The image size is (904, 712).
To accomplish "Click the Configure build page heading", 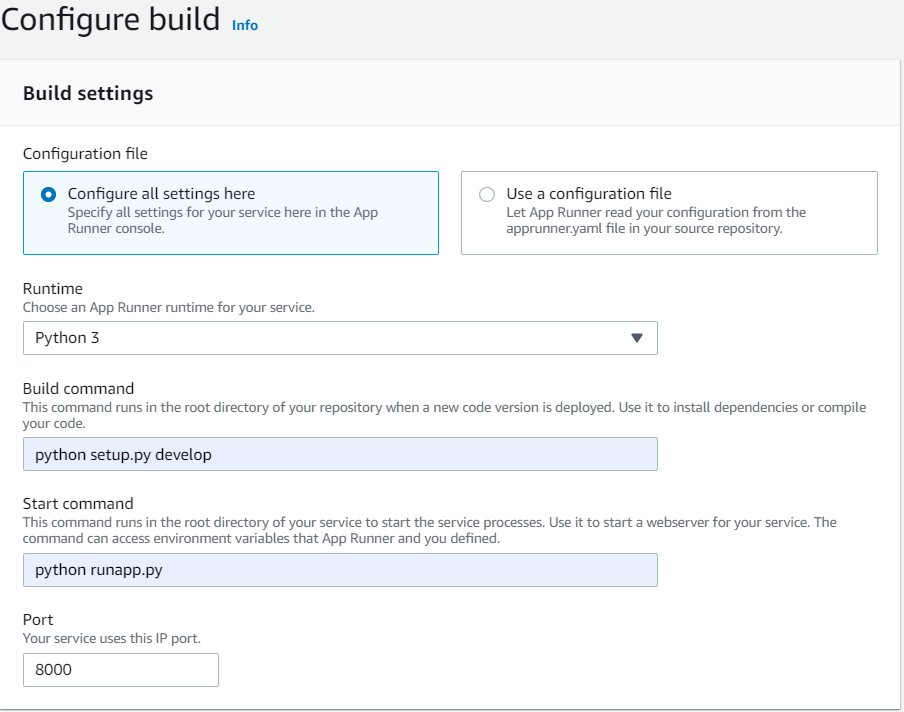I will (110, 20).
